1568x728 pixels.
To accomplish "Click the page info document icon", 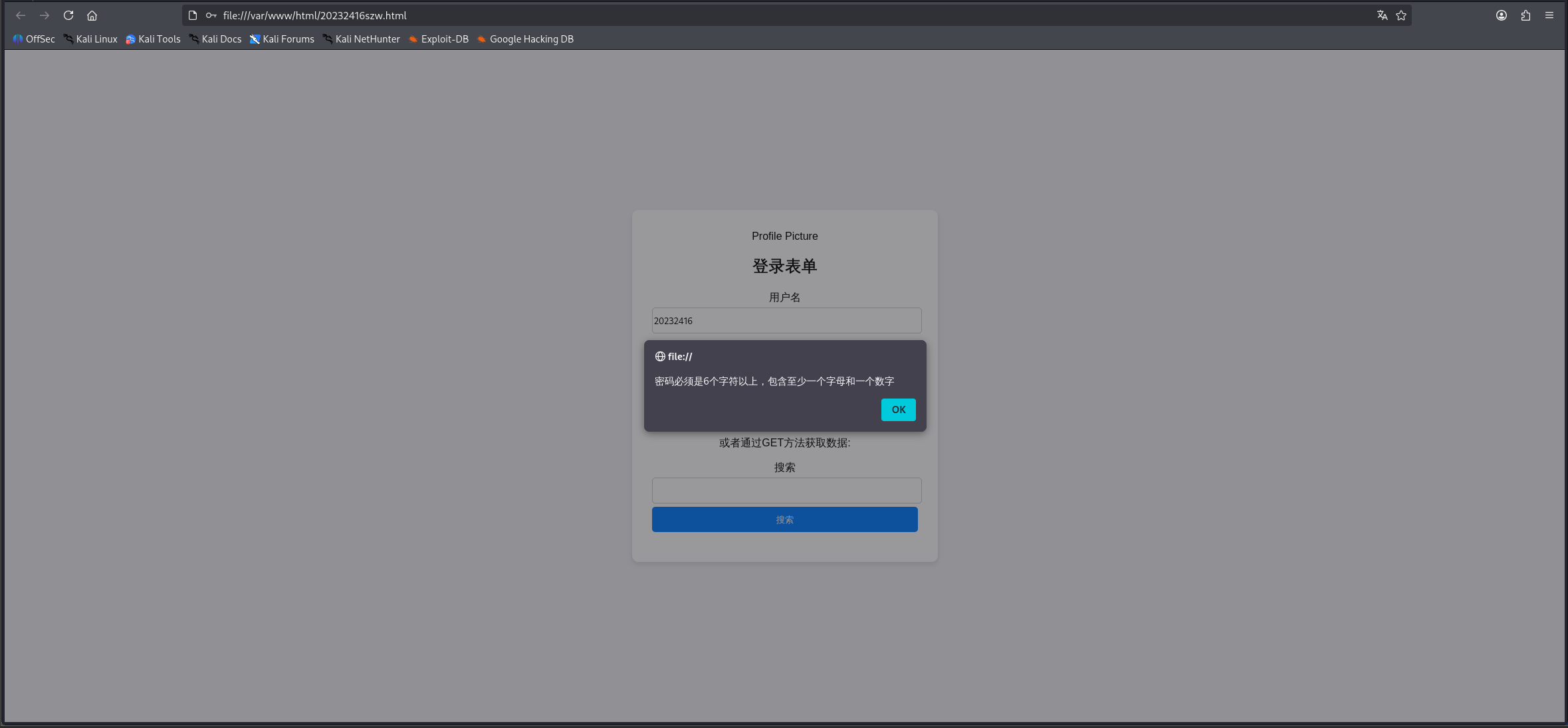I will click(x=192, y=15).
